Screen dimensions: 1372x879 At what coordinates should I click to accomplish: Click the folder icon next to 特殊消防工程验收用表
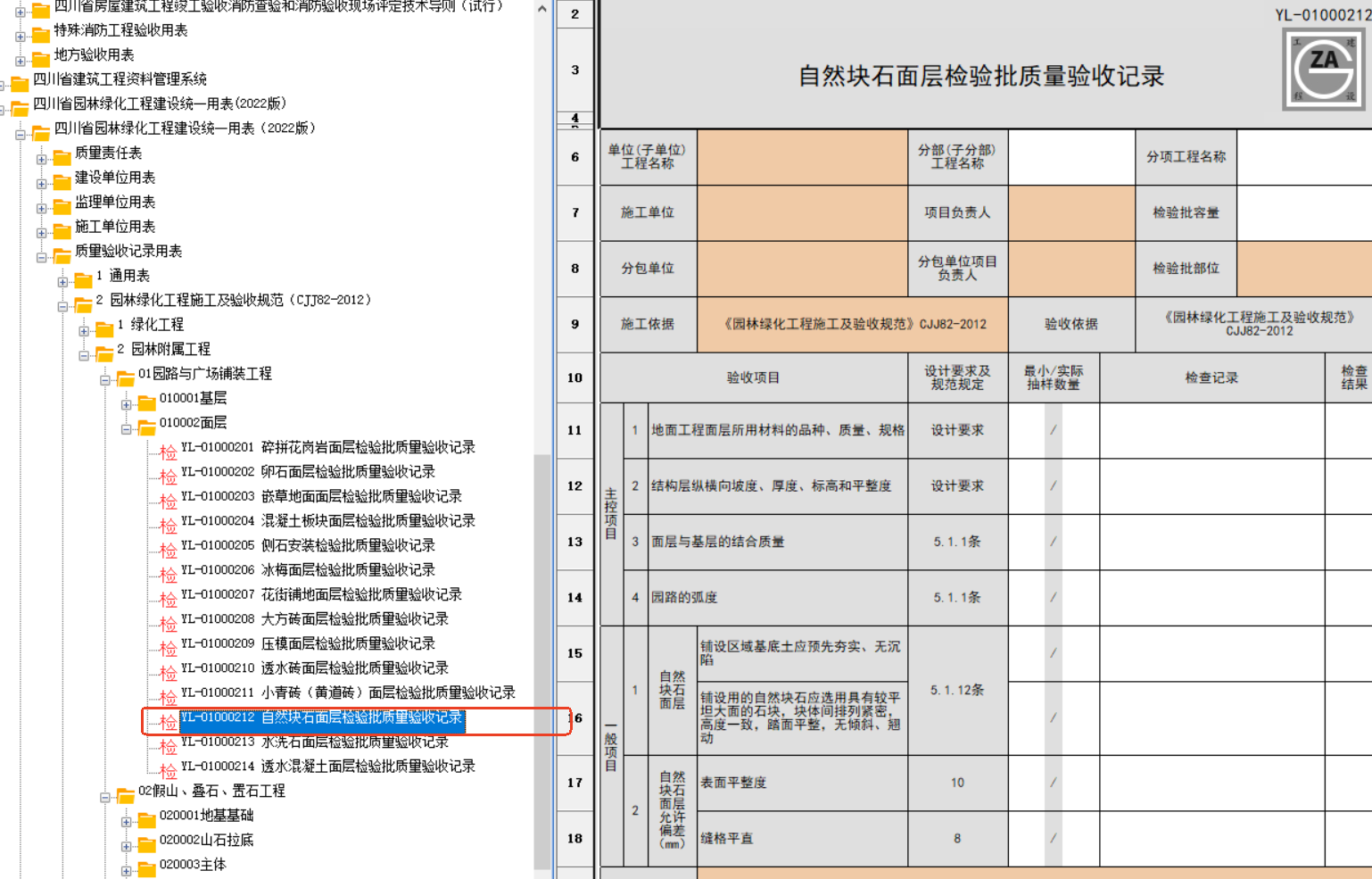pyautogui.click(x=41, y=35)
